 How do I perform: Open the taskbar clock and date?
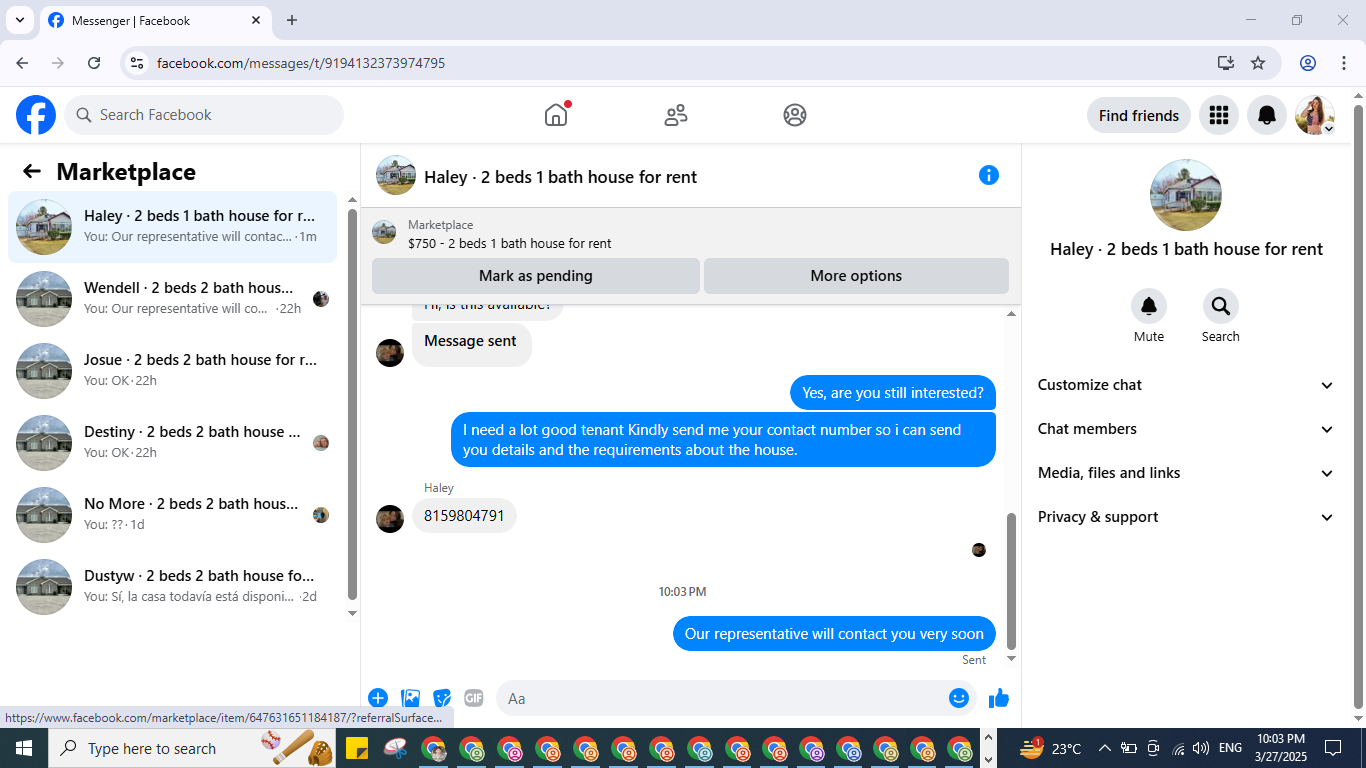pos(1281,748)
